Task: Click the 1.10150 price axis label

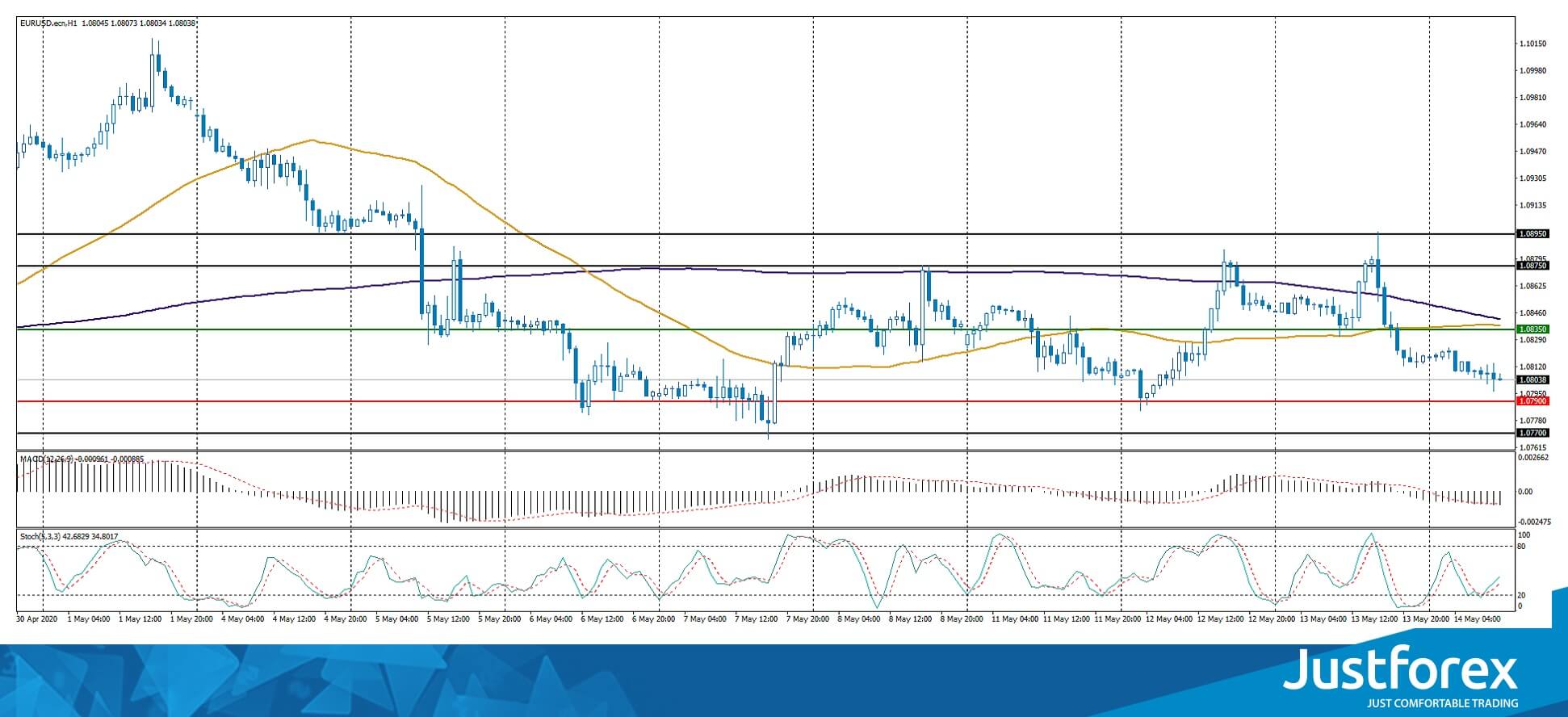Action: pyautogui.click(x=1532, y=44)
